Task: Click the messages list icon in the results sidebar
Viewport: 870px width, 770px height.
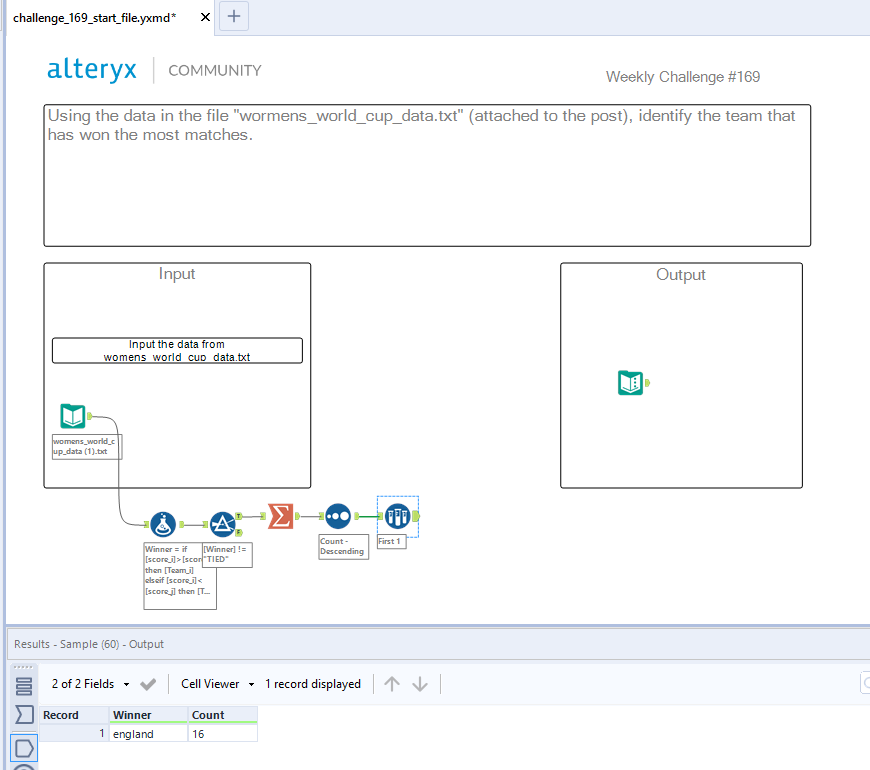Action: click(24, 686)
